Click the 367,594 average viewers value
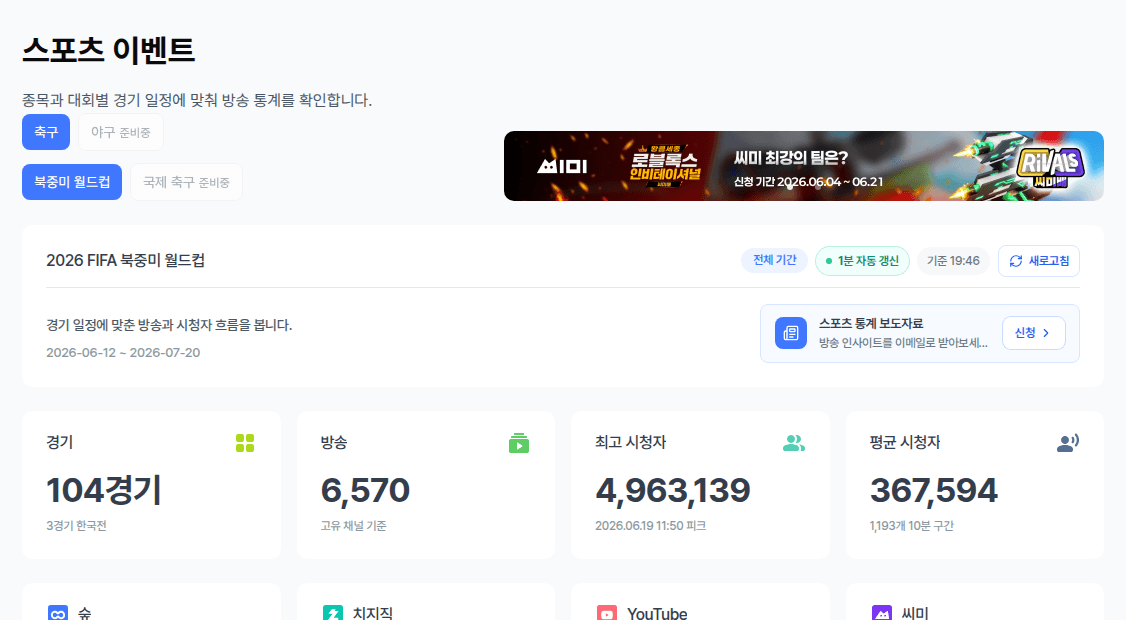 click(x=934, y=491)
